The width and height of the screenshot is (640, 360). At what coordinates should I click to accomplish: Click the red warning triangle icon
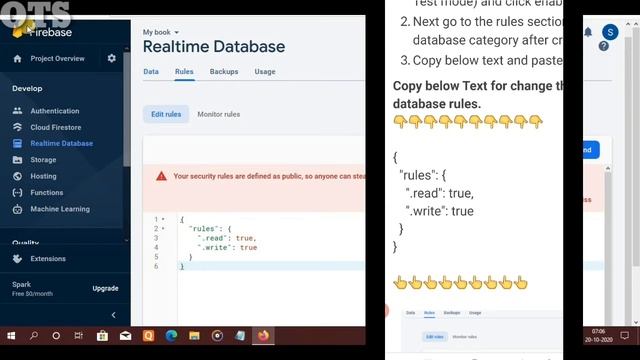(x=161, y=176)
